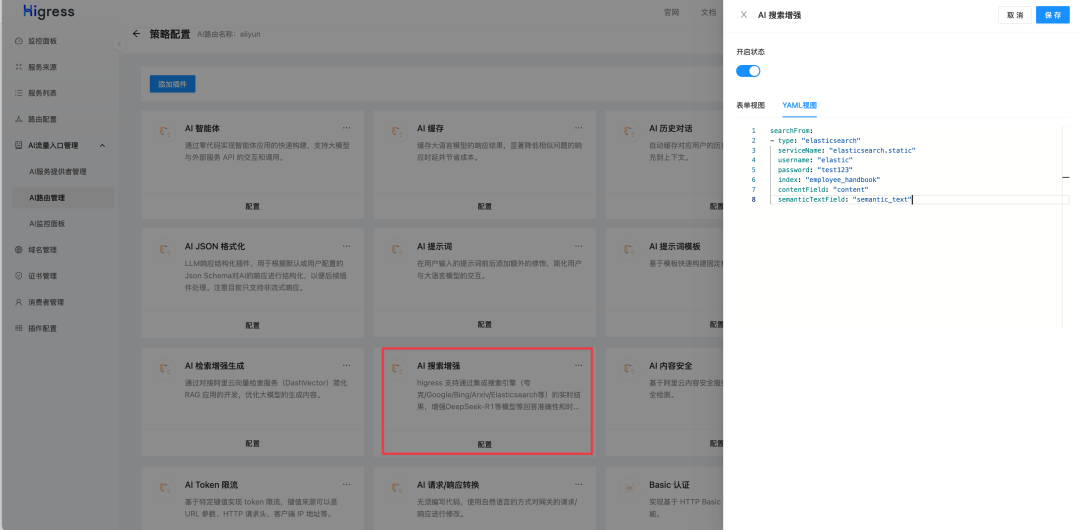
Task: Open more options on AI Token 限流 card
Action: click(x=346, y=485)
